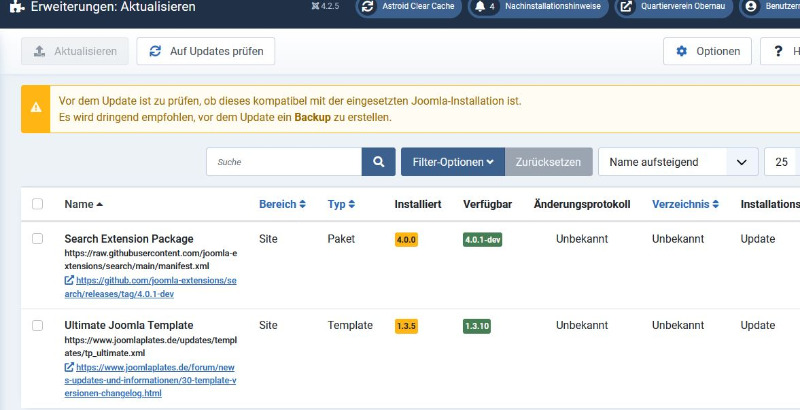Select the Ultimate Joomla Template checkbox
Viewport: 800px width, 410px height.
pyautogui.click(x=38, y=325)
